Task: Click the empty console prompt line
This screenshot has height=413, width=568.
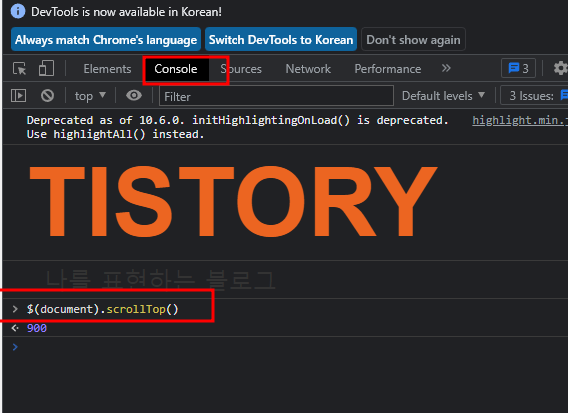Action: point(285,347)
